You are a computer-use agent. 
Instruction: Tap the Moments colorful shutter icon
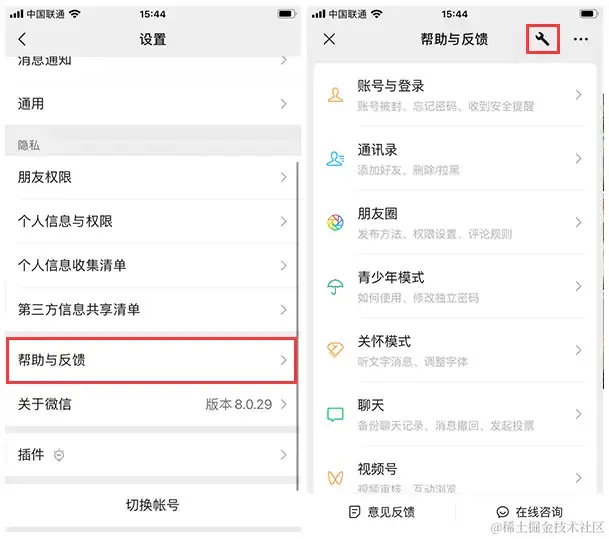click(335, 223)
